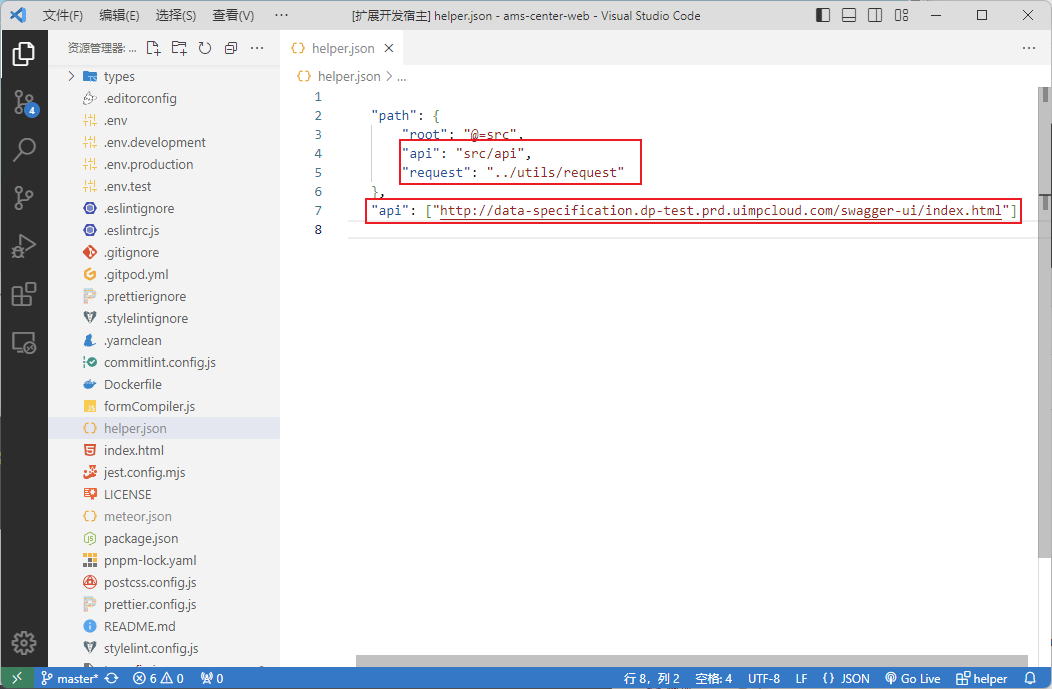Click the New File icon in explorer header
Image resolution: width=1052 pixels, height=689 pixels.
(x=153, y=48)
